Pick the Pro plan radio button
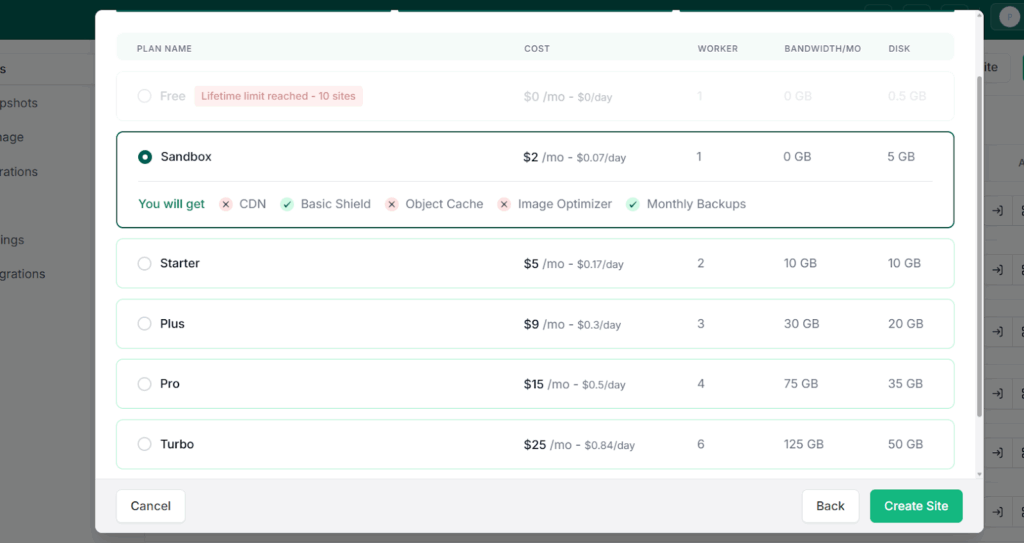1024x543 pixels. click(x=144, y=384)
